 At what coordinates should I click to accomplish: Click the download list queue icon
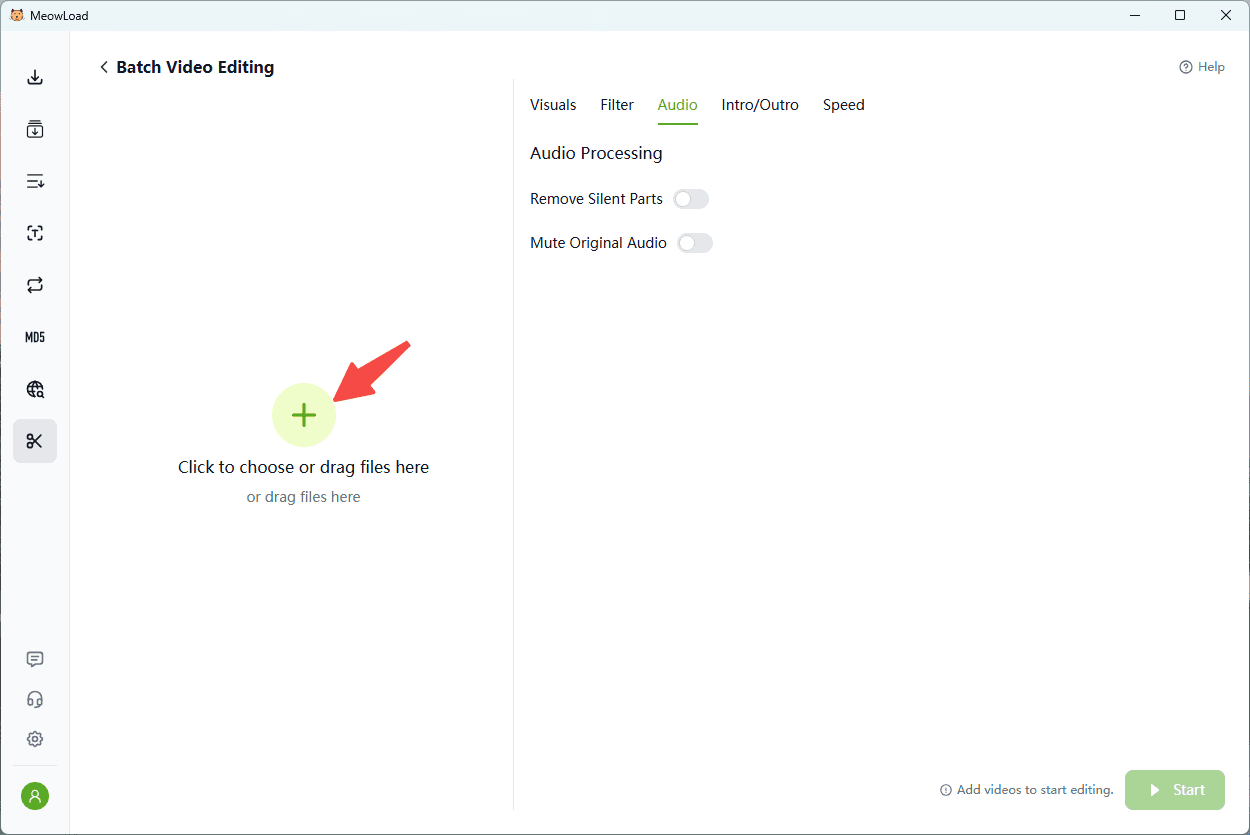35,182
